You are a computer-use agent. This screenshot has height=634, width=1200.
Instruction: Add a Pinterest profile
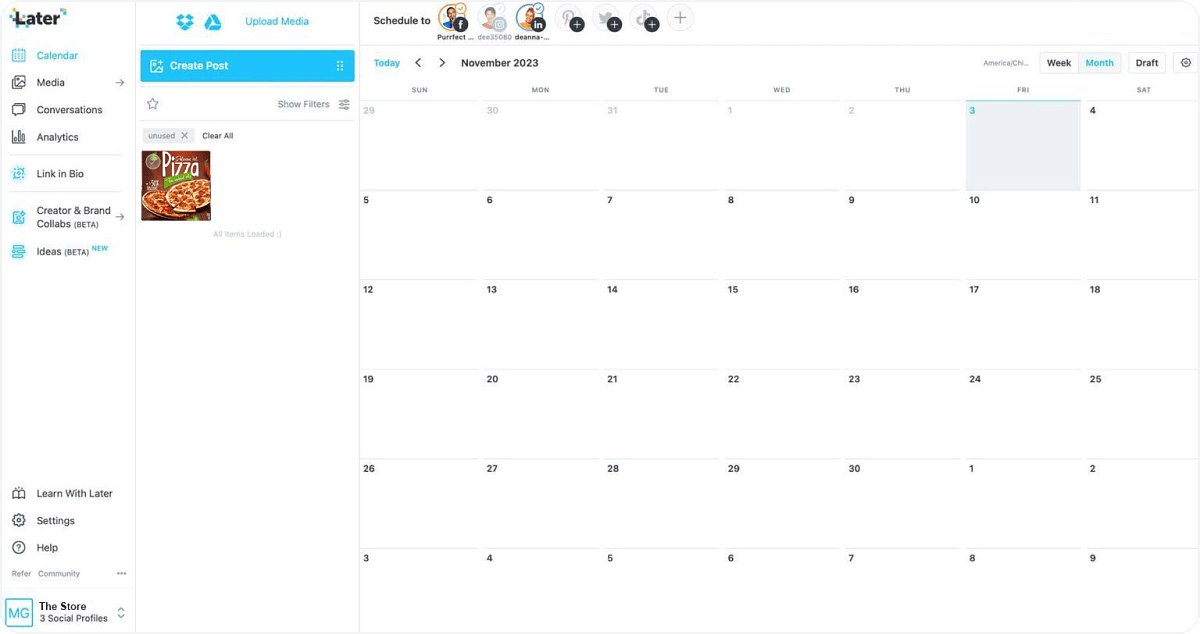[x=570, y=19]
